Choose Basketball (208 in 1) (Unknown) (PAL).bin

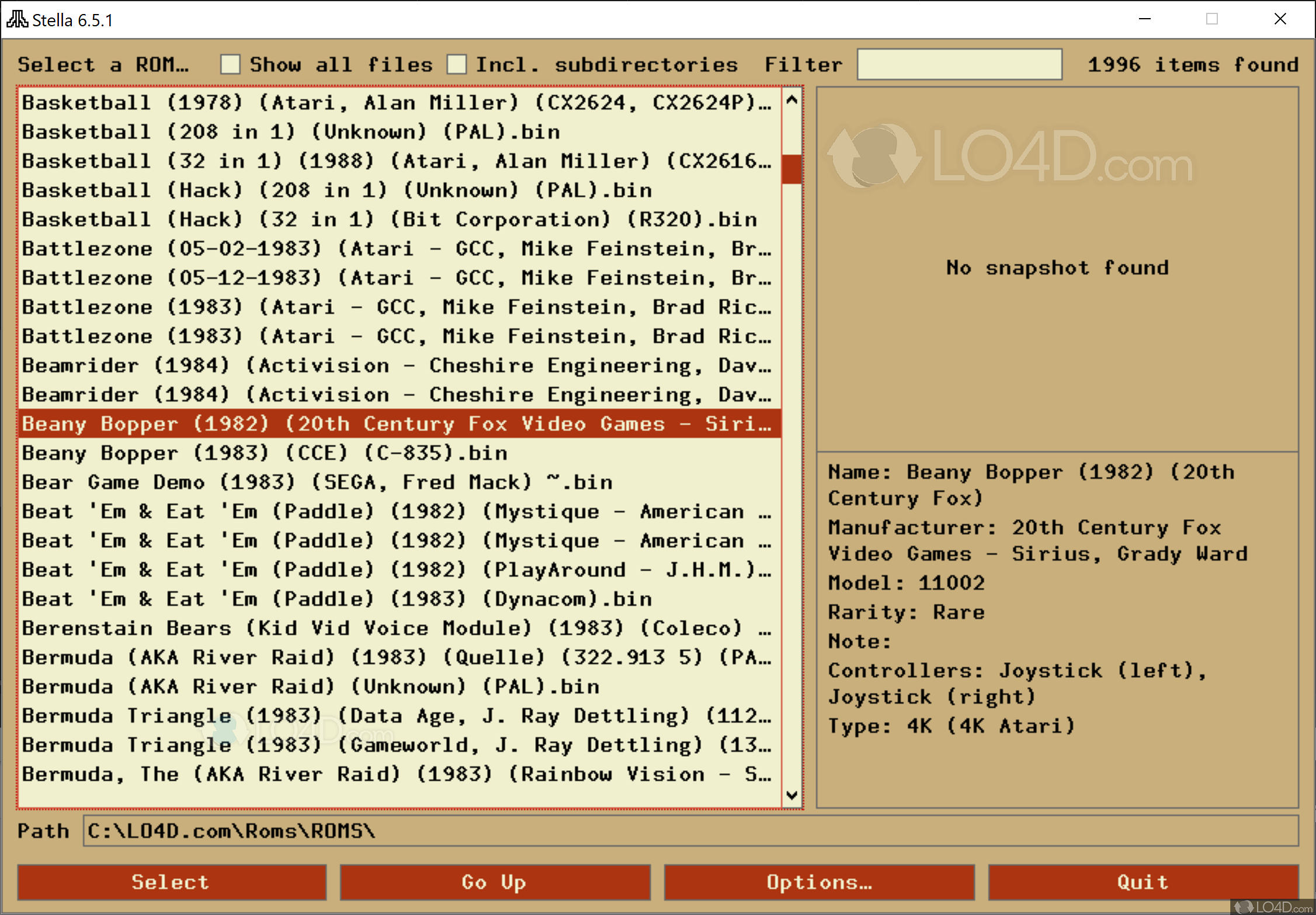tap(291, 132)
